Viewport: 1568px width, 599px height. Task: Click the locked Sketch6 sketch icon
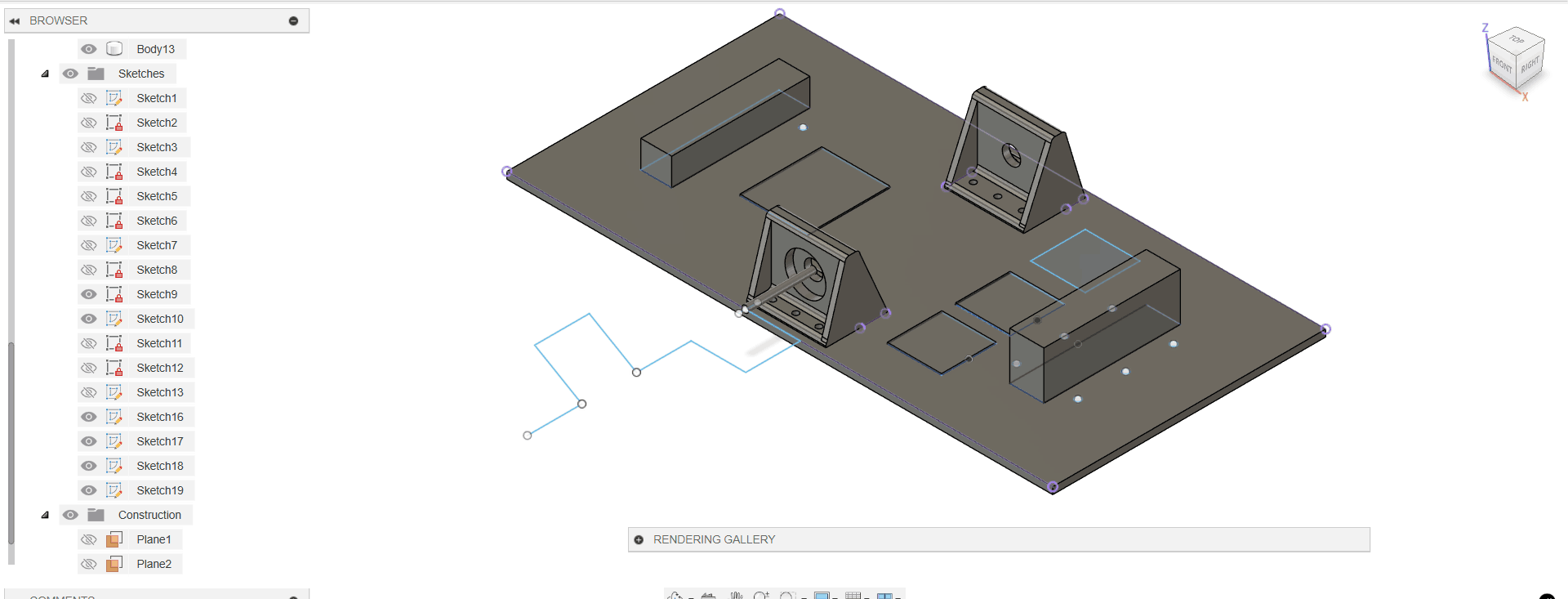point(114,221)
